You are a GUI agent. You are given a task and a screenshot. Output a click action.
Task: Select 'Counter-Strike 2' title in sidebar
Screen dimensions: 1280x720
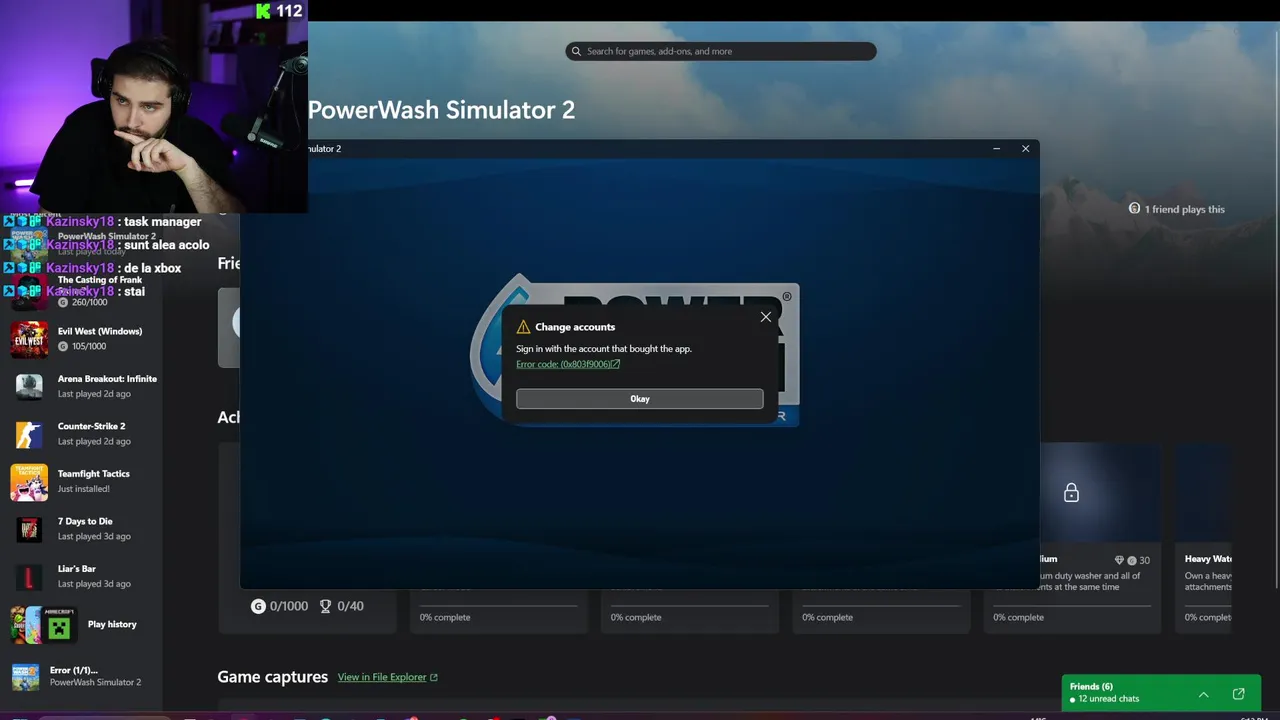click(92, 426)
